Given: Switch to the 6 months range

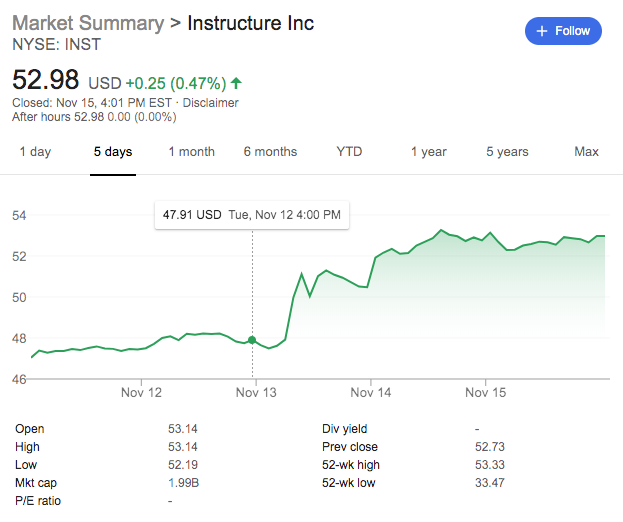Looking at the screenshot, I should (270, 152).
